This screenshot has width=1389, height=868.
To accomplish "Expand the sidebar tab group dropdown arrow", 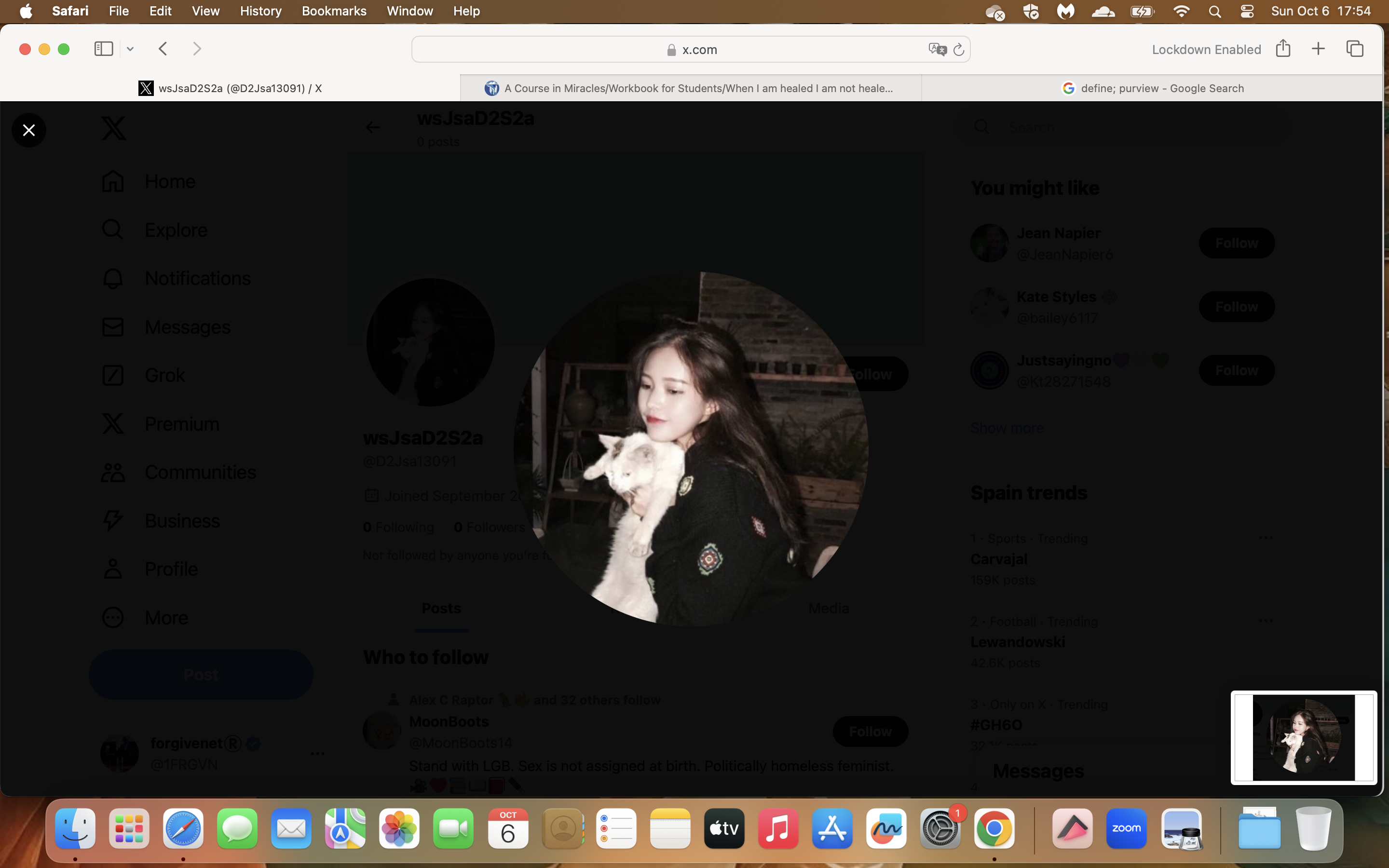I will pyautogui.click(x=130, y=49).
